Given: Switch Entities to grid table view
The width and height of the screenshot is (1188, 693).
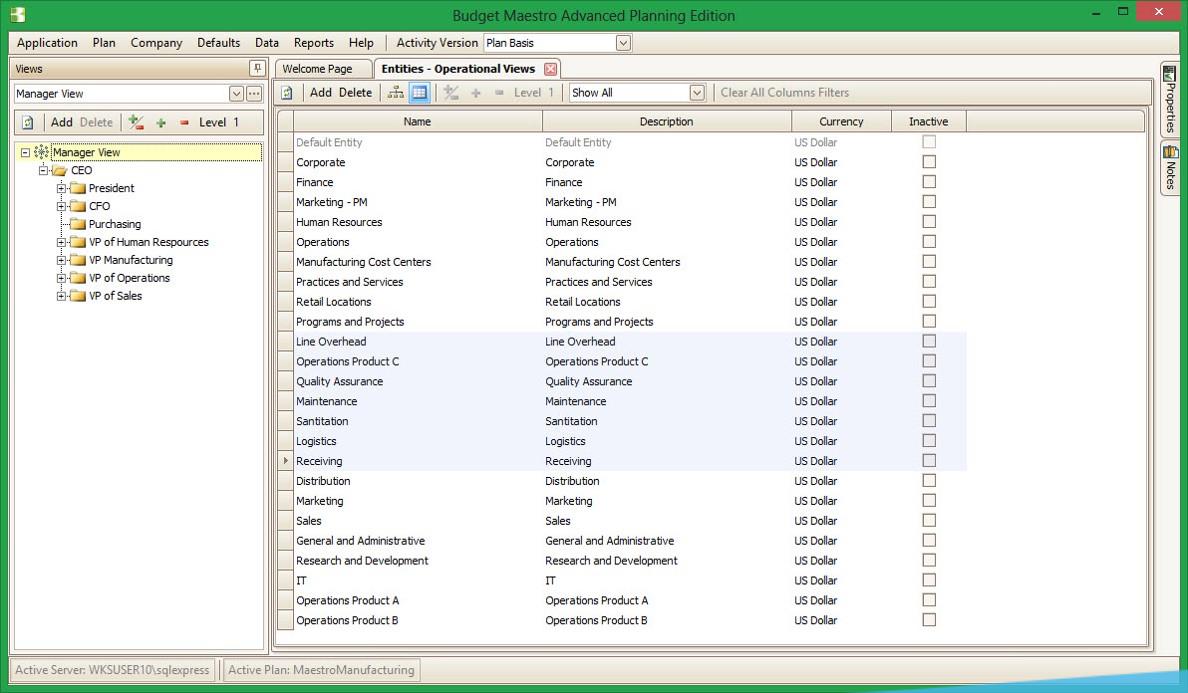Looking at the screenshot, I should [x=419, y=93].
